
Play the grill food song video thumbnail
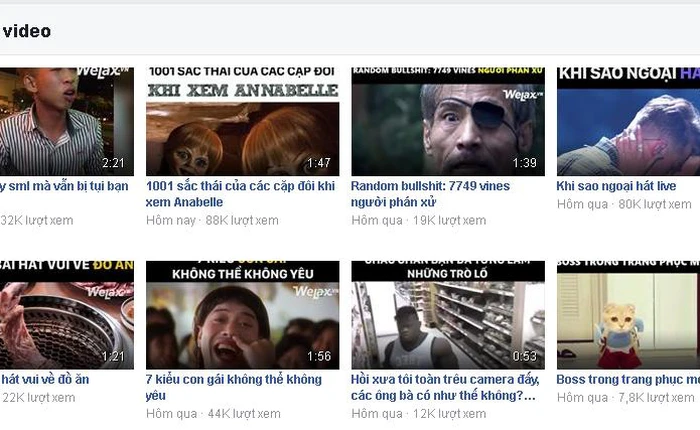pyautogui.click(x=67, y=315)
